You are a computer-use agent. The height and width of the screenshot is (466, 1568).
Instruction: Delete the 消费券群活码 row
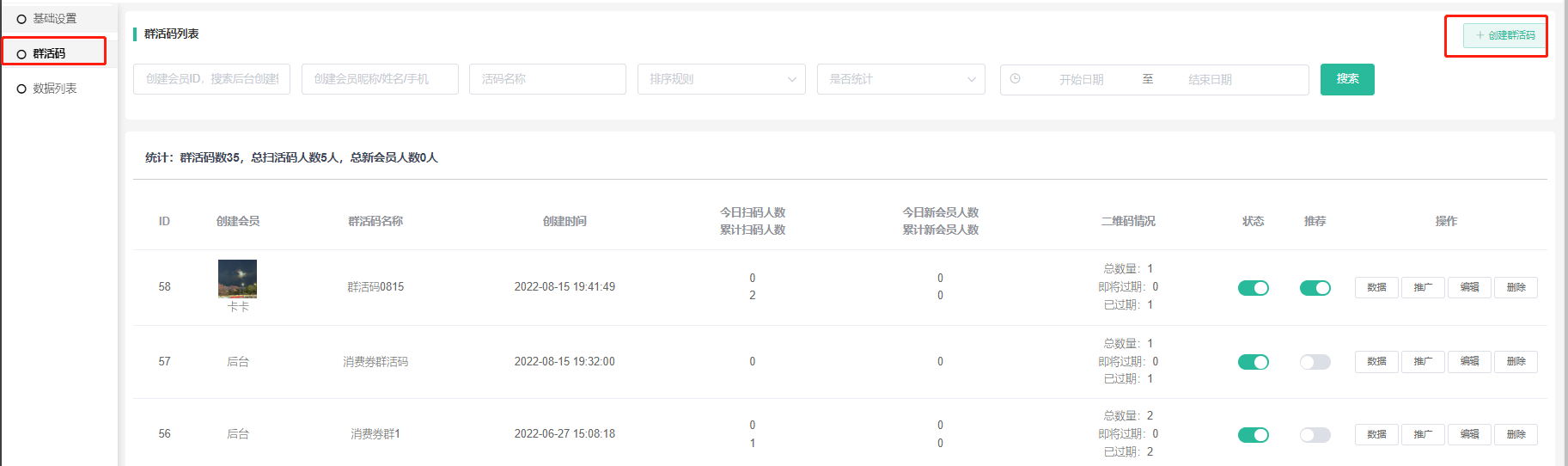[1516, 361]
